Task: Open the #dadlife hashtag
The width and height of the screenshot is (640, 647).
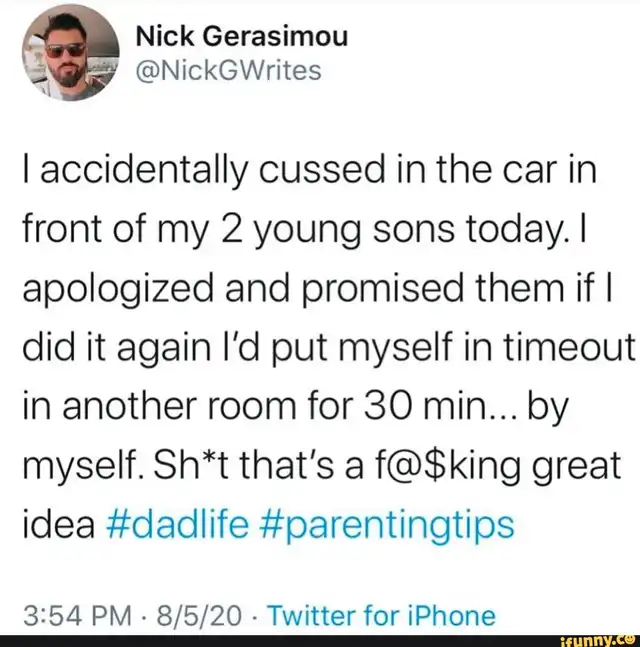Action: [177, 525]
